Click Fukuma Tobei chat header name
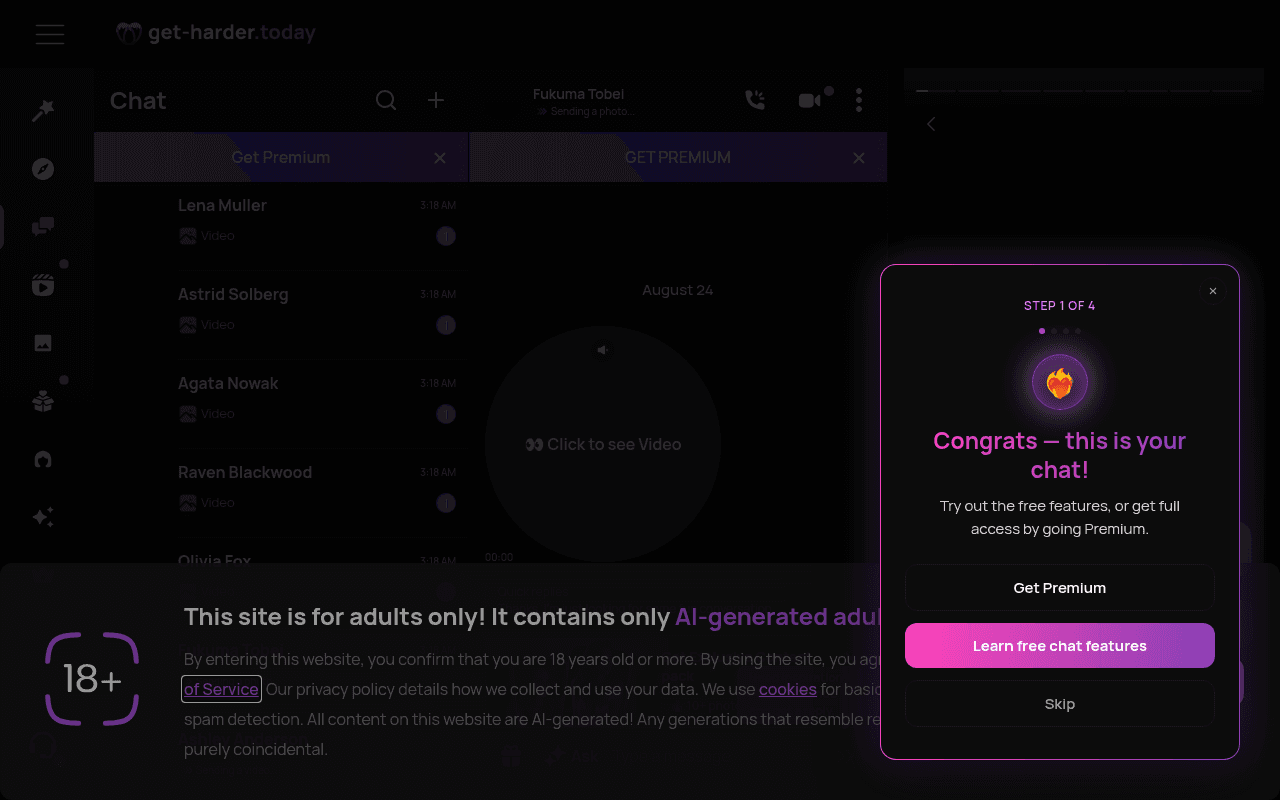The image size is (1280, 800). pos(579,94)
